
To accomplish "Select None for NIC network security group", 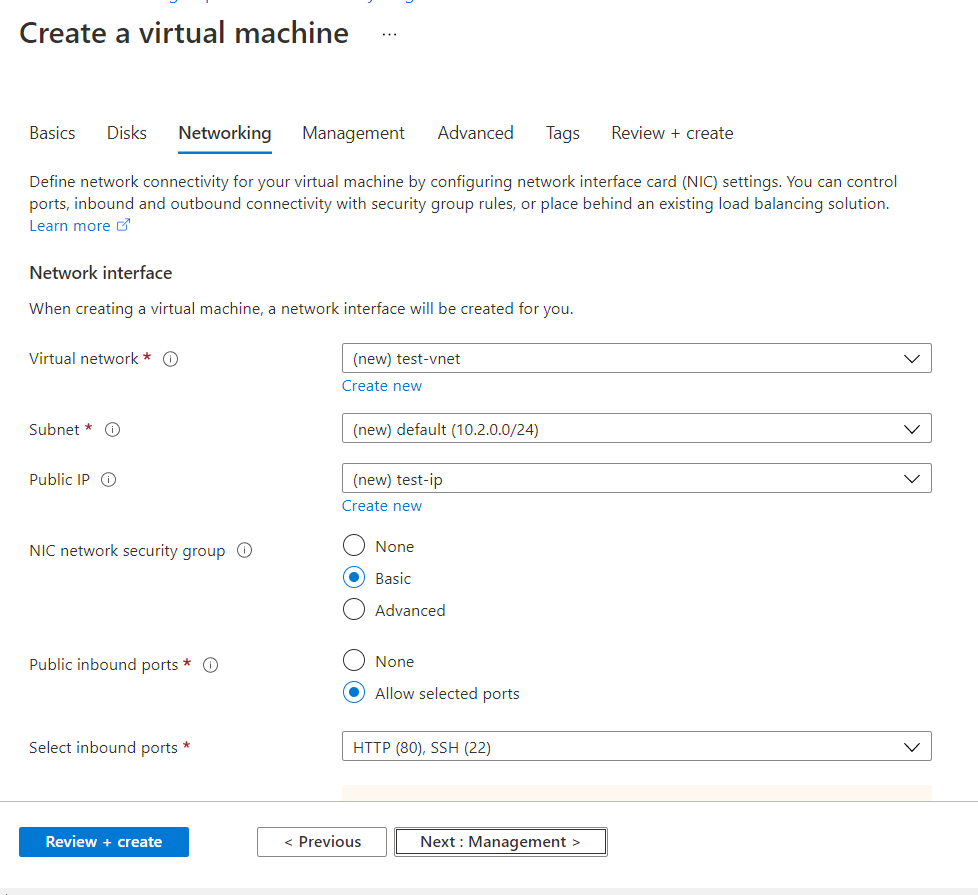I will coord(354,546).
